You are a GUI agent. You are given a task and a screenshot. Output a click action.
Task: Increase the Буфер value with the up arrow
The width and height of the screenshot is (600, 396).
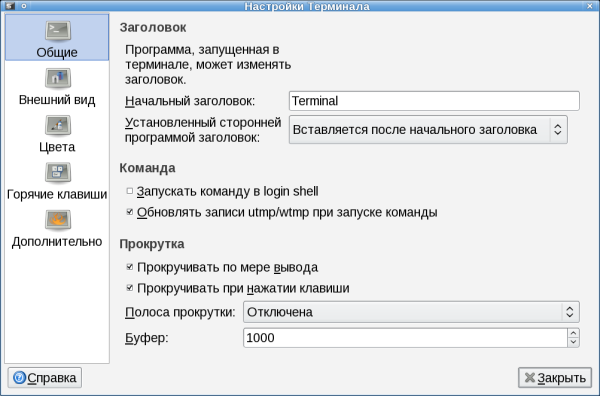click(x=573, y=333)
